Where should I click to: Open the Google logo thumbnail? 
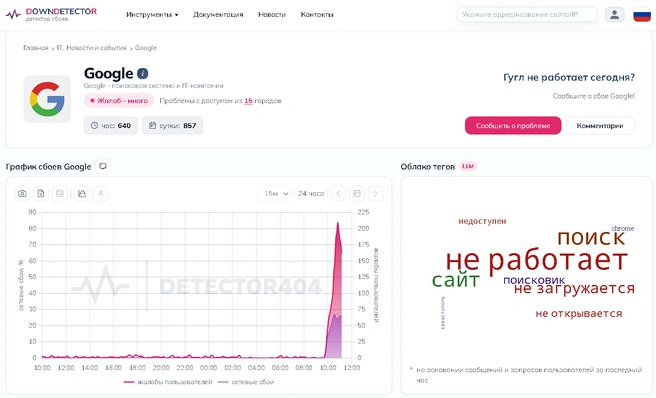tap(47, 99)
